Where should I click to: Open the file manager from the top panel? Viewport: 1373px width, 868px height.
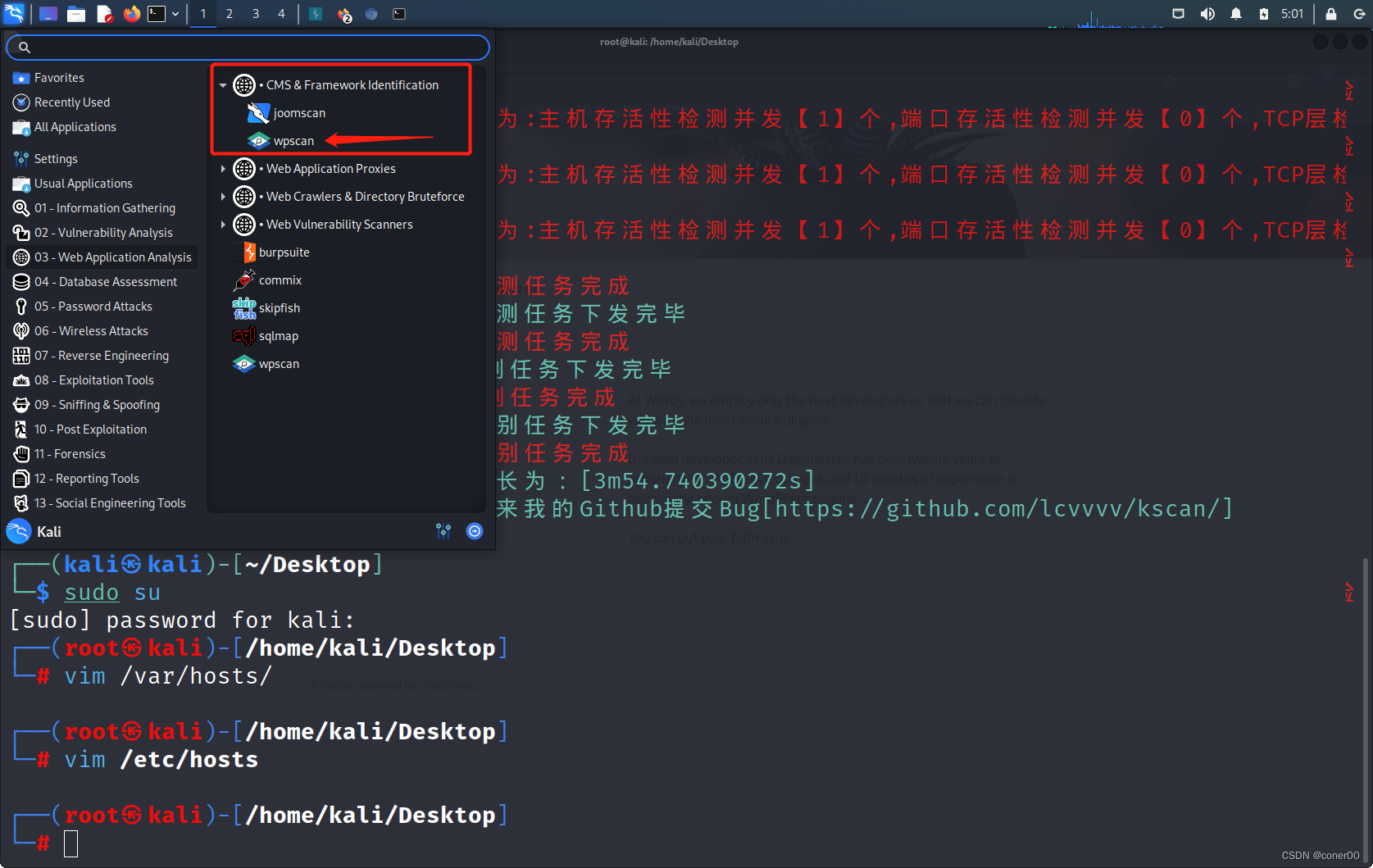76,14
